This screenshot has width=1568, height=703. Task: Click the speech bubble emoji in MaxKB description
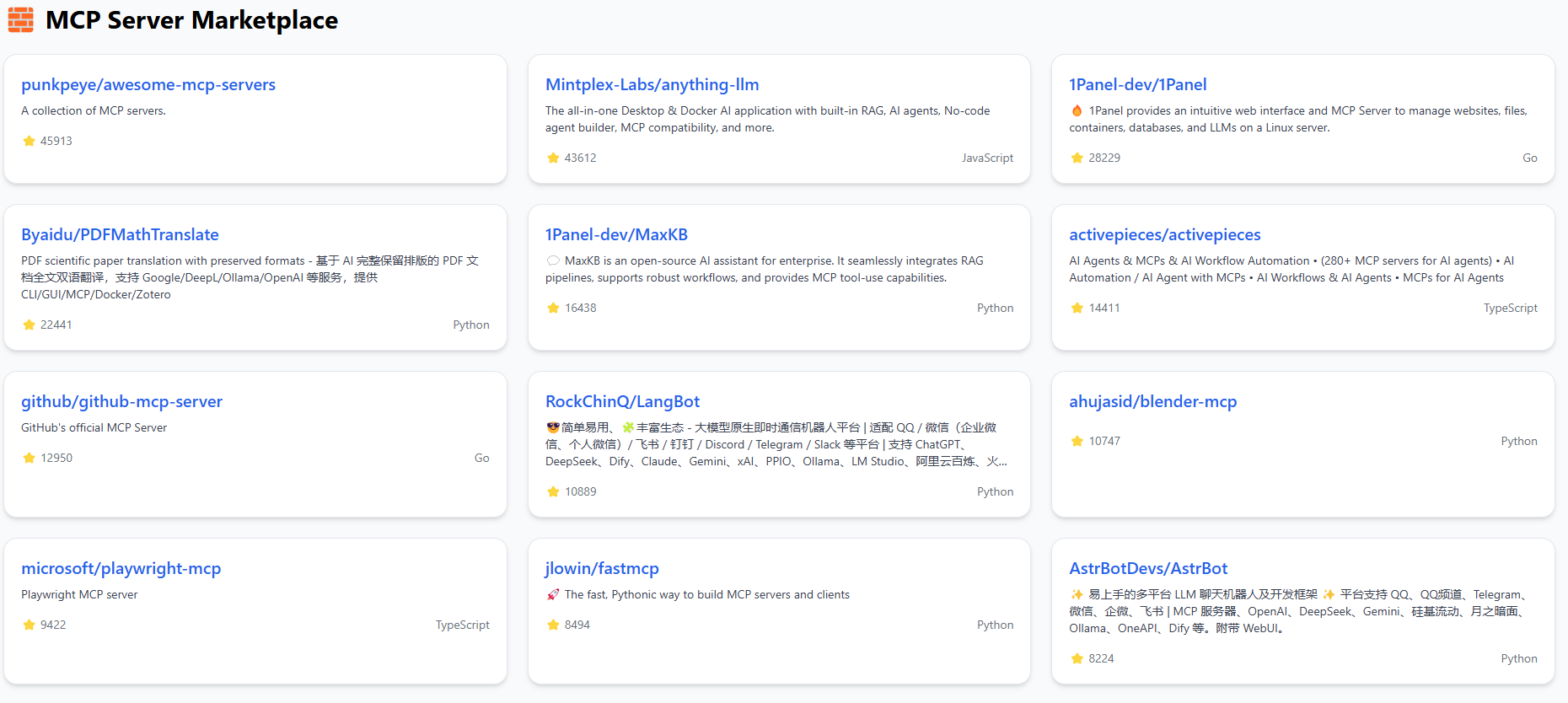point(553,260)
